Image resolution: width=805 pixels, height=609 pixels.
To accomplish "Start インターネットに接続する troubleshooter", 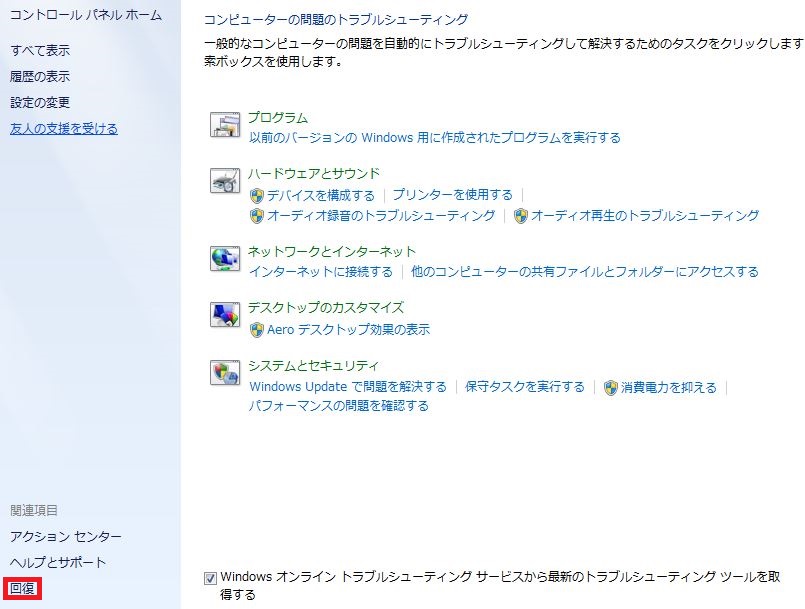I will click(x=321, y=271).
